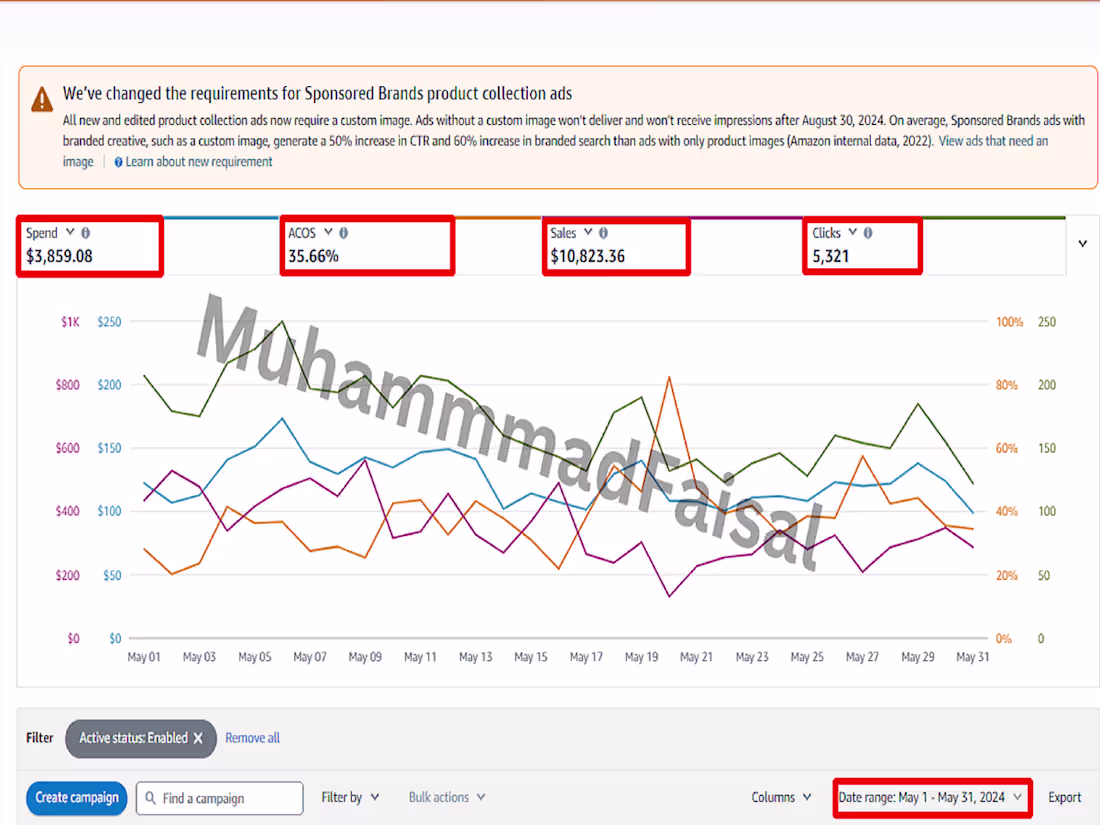The height and width of the screenshot is (825, 1100).
Task: Click the ACOS value 35.66%
Action: click(x=314, y=256)
